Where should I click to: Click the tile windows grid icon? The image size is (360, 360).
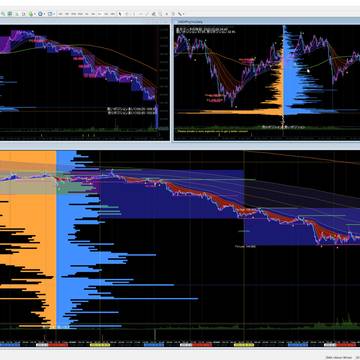coord(10,14)
